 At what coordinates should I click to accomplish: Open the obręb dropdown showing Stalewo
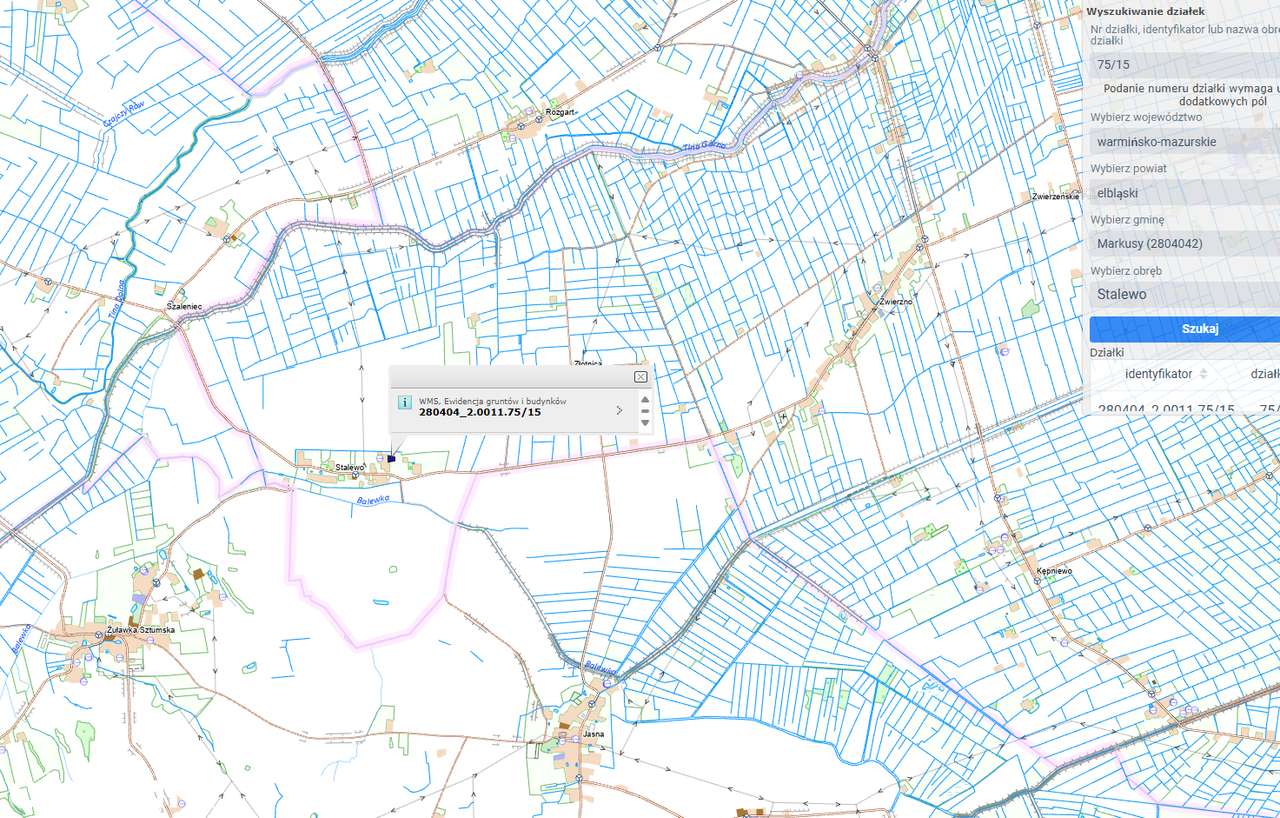[x=1185, y=294]
